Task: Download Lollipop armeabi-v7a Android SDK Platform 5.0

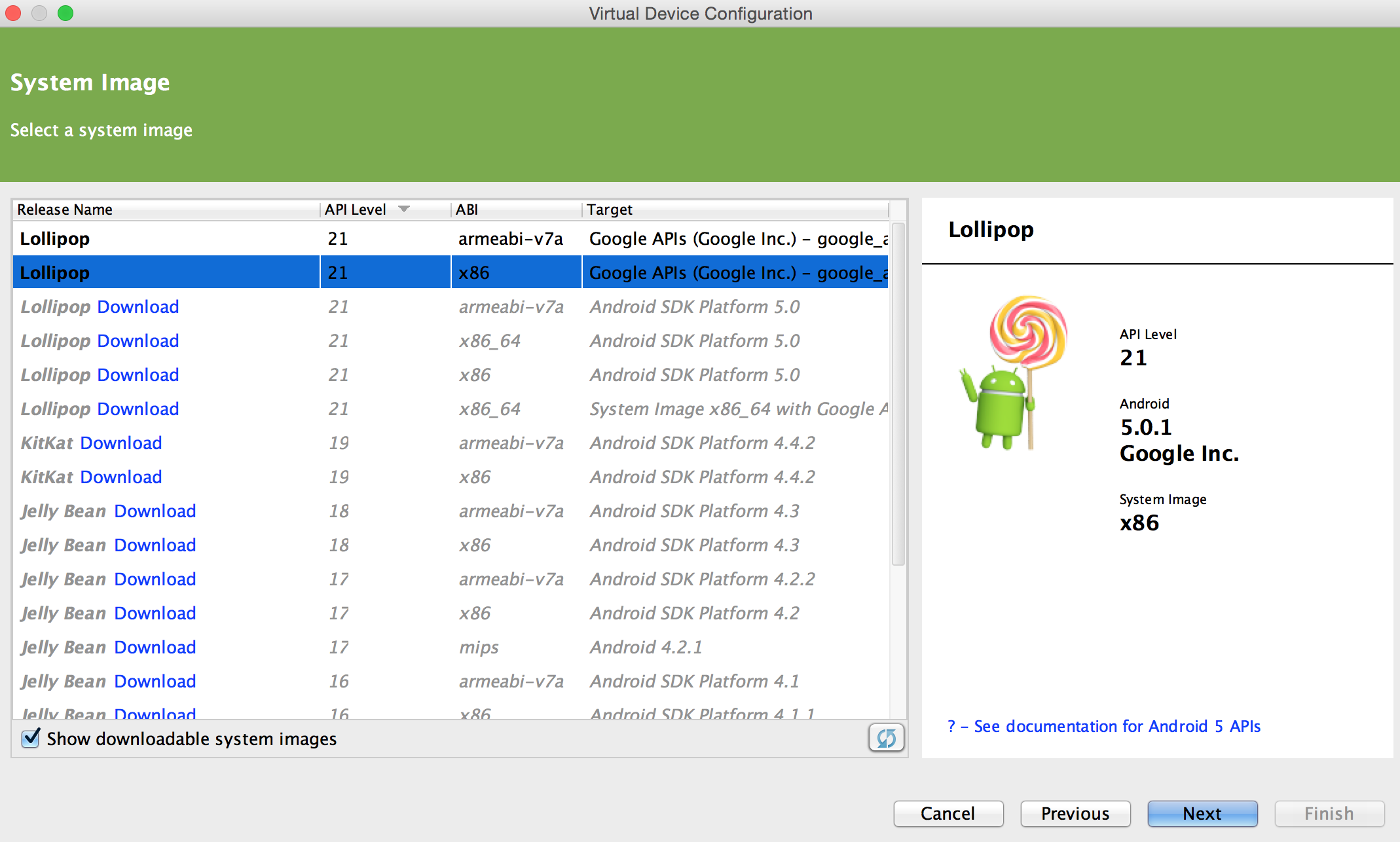Action: [138, 306]
